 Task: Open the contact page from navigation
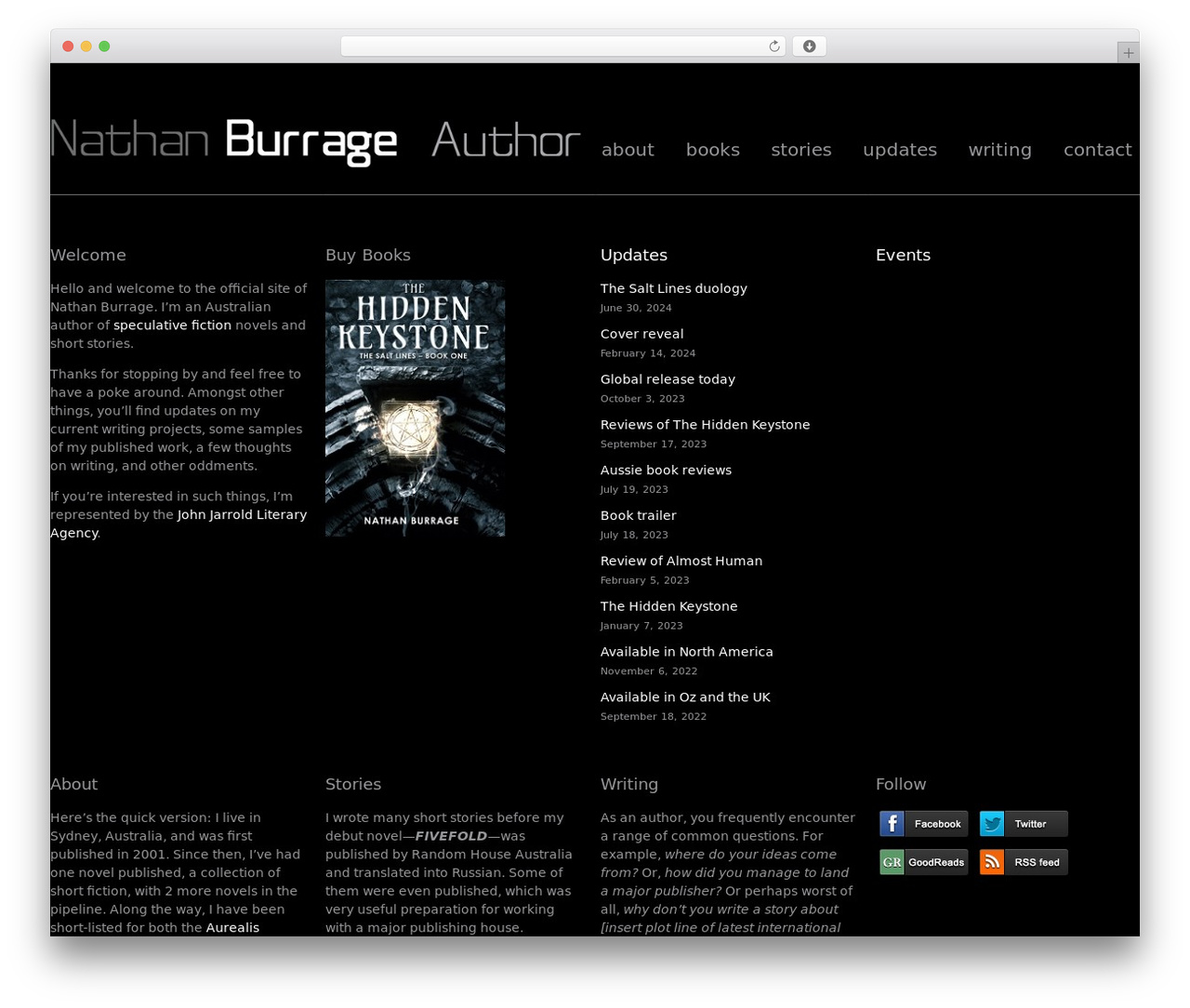point(1098,150)
